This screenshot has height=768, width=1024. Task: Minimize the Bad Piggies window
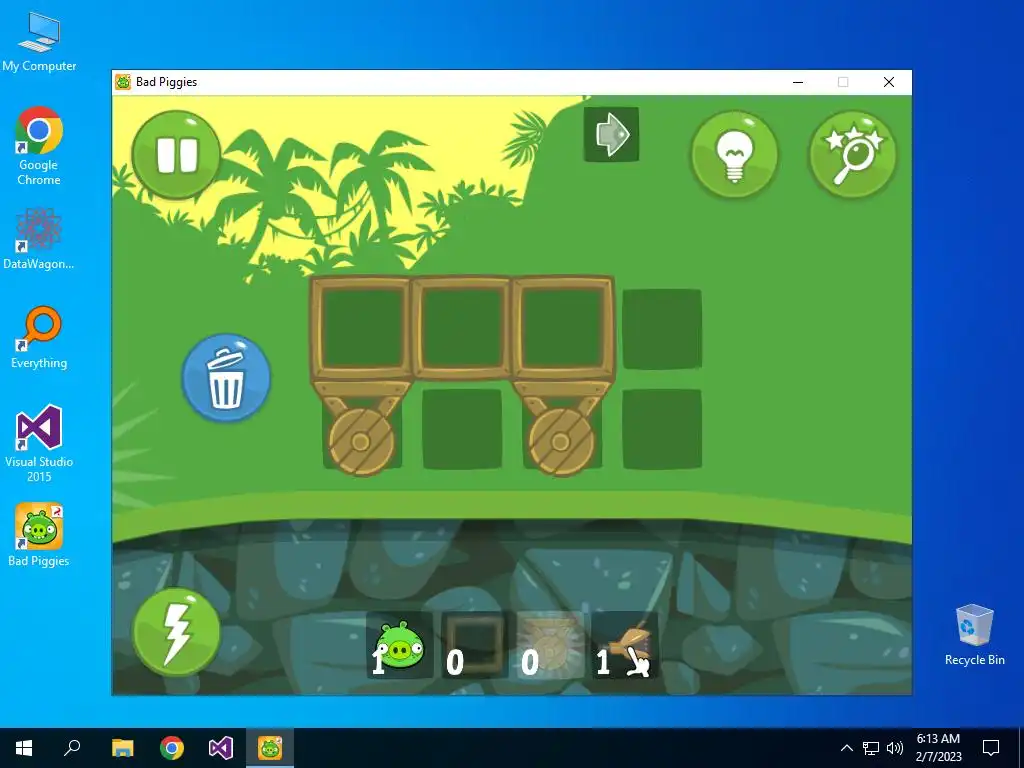(x=798, y=82)
